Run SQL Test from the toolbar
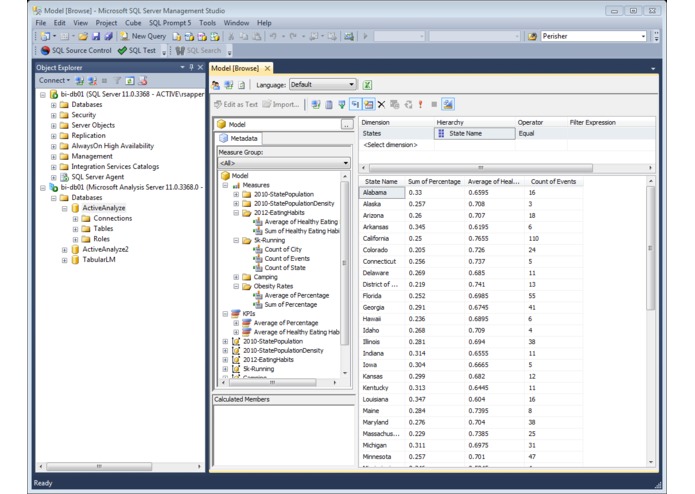This screenshot has height=494, width=695. (137, 51)
